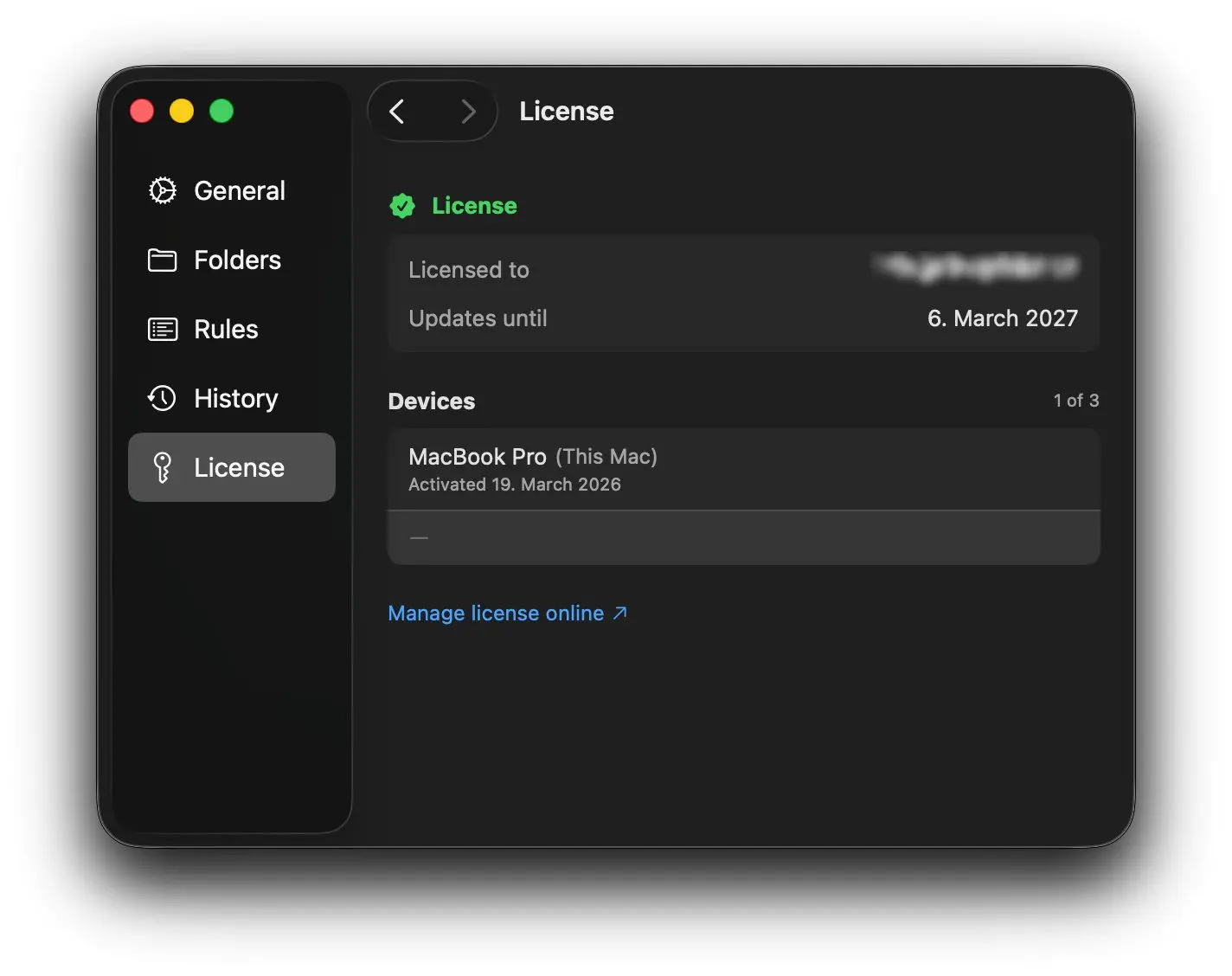This screenshot has width=1232, height=976.
Task: Click the "1 of 3" device count
Action: point(1075,401)
